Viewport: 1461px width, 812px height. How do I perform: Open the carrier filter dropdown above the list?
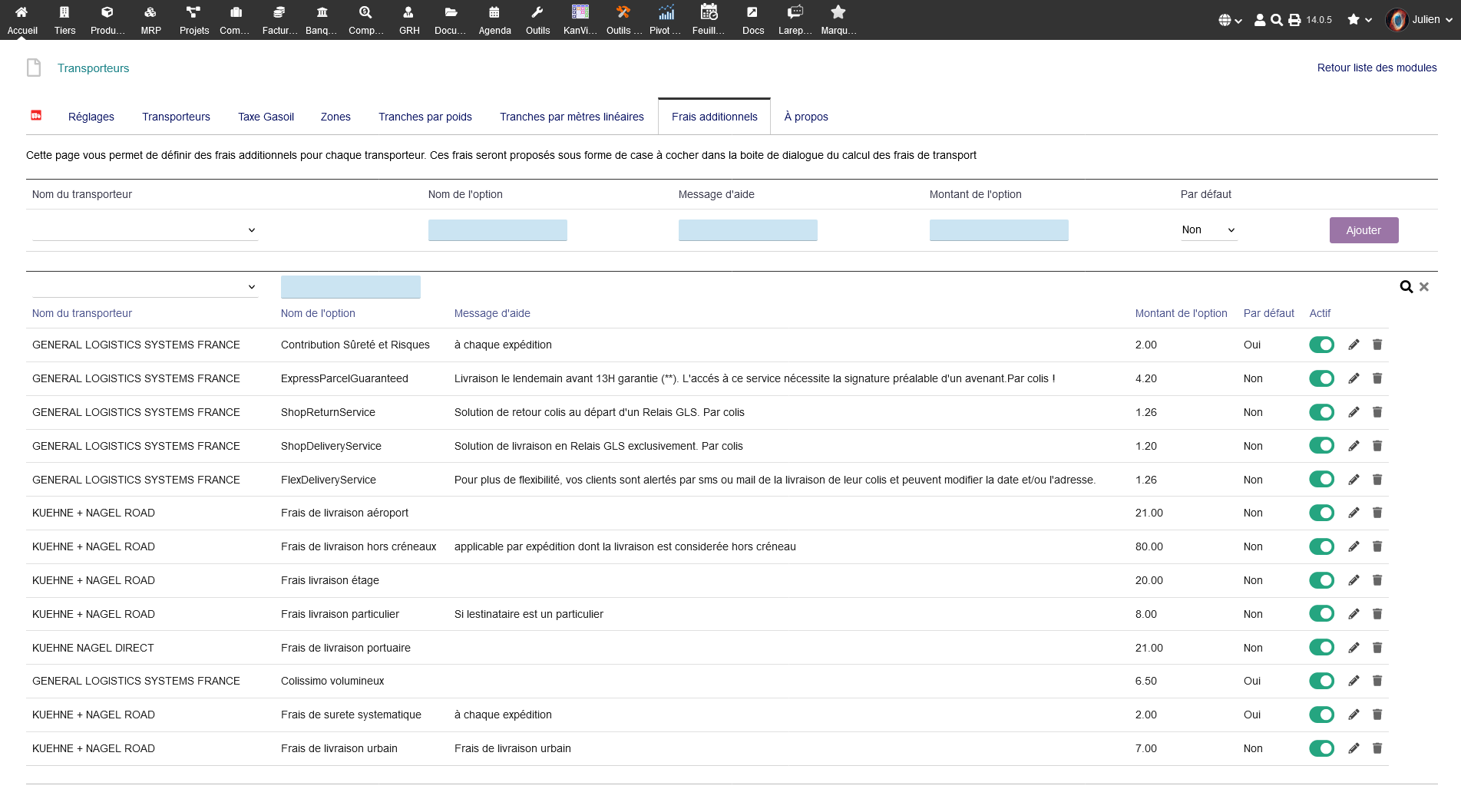(x=145, y=287)
